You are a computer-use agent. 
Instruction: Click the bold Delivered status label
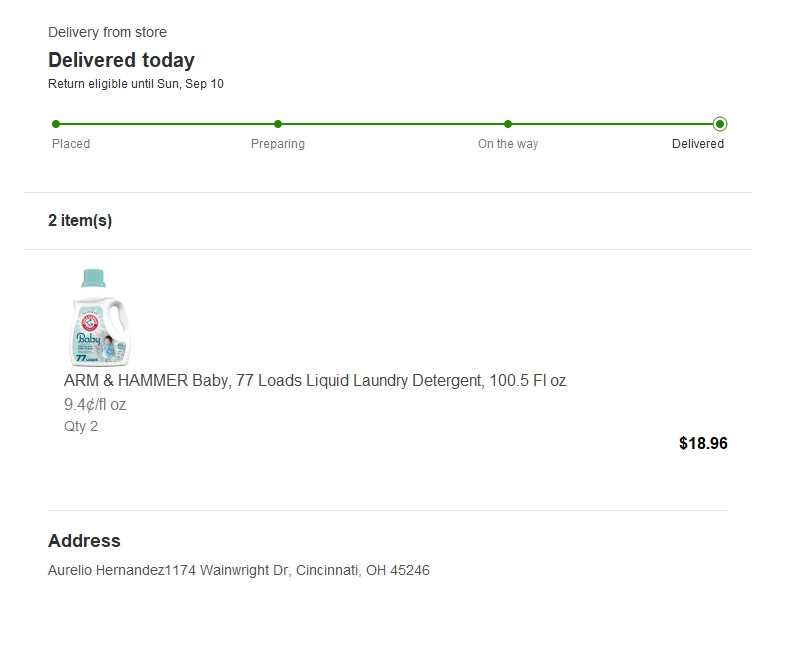pyautogui.click(x=697, y=144)
